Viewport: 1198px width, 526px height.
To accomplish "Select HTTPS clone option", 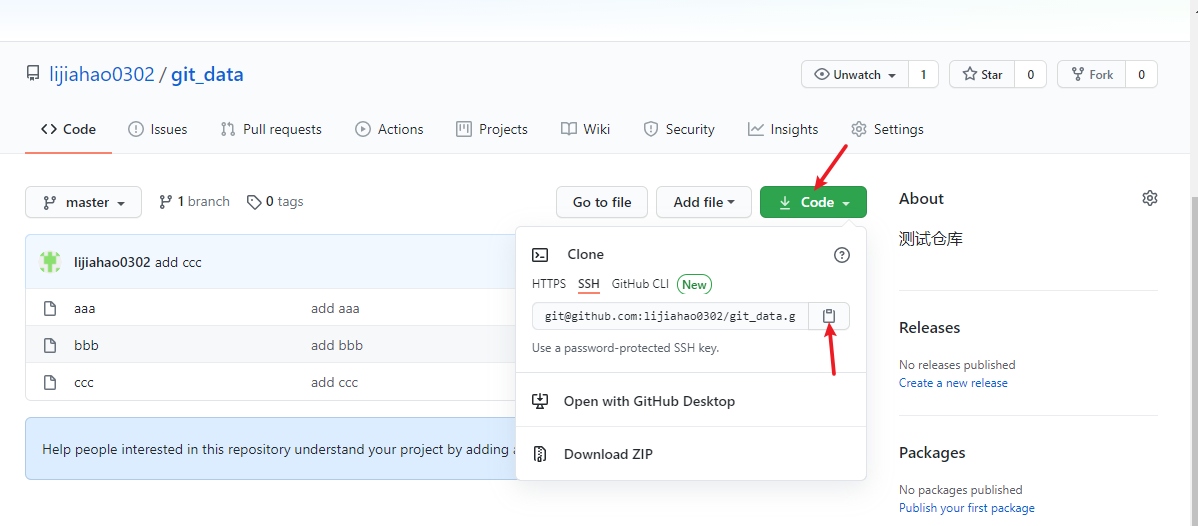I will pos(549,284).
